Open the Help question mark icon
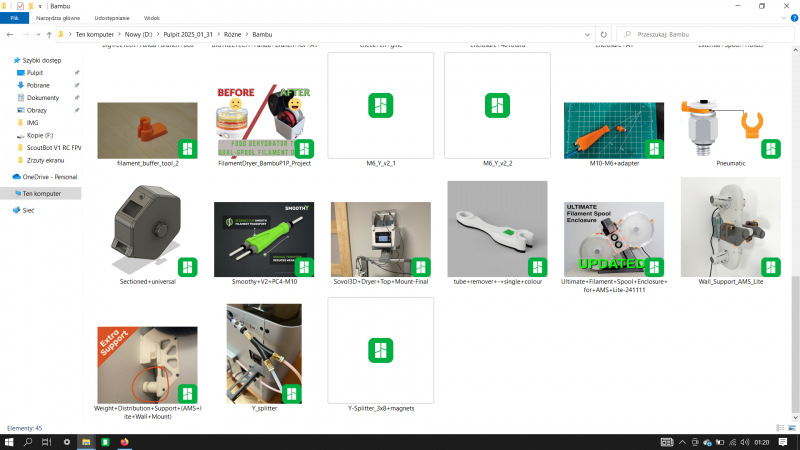This screenshot has height=450, width=800. click(x=794, y=18)
